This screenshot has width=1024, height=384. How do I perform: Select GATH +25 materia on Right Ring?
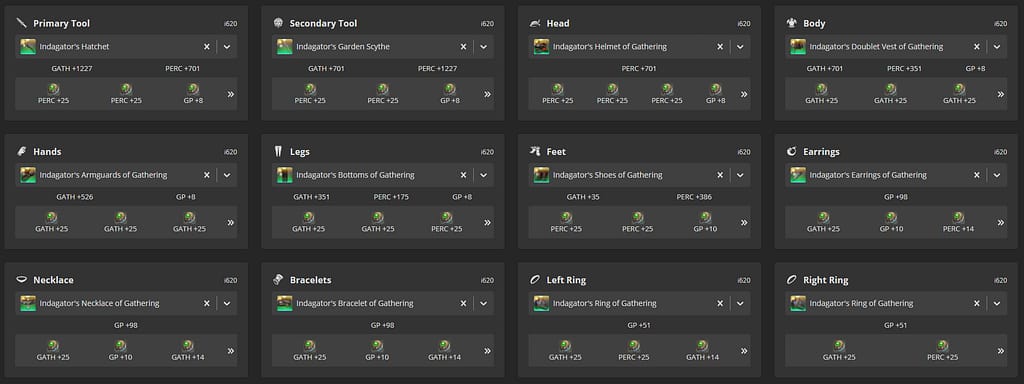[839, 351]
